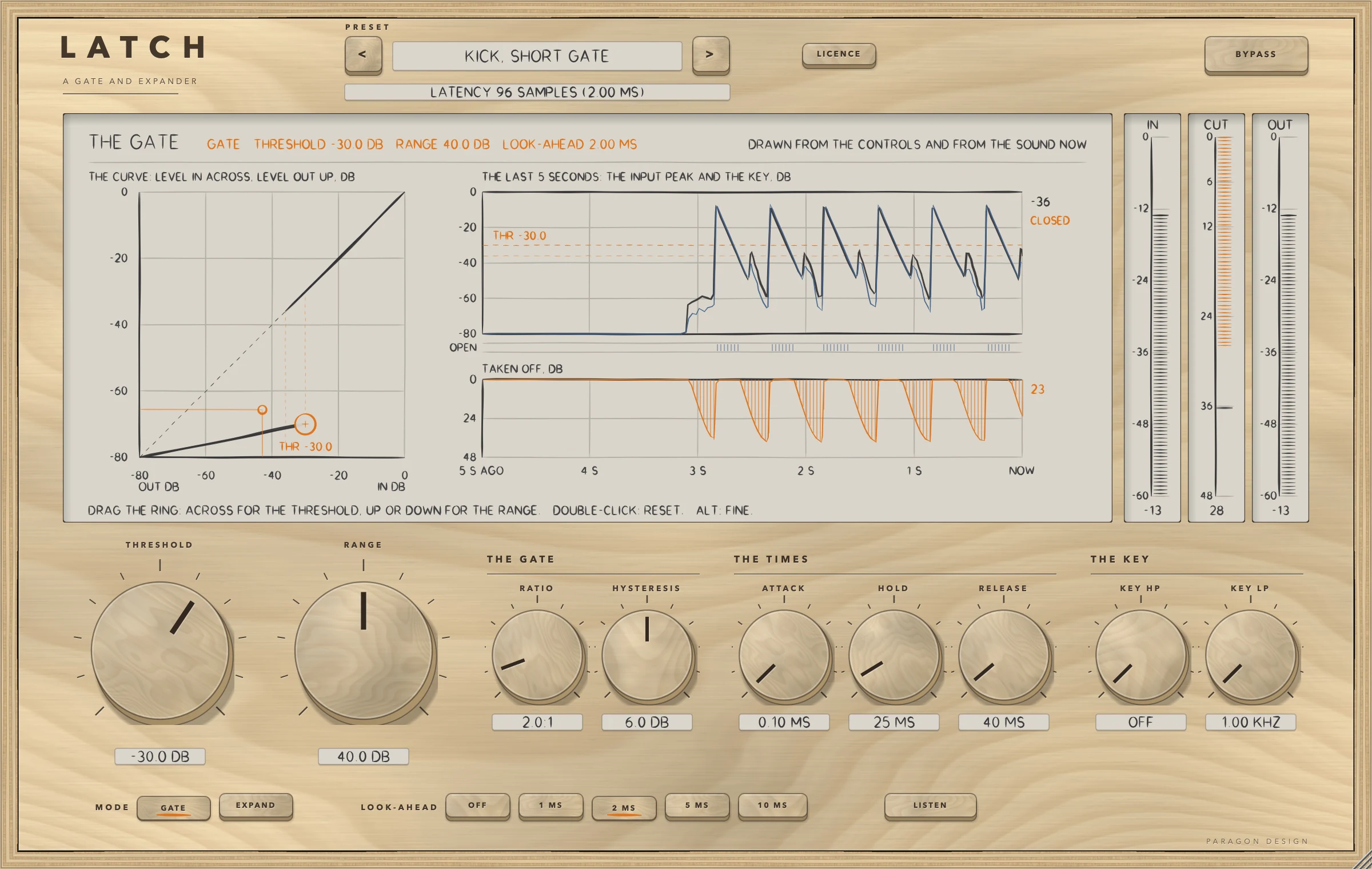Click the Key HP OFF value field
Image resolution: width=1372 pixels, height=869 pixels.
pyautogui.click(x=1141, y=722)
